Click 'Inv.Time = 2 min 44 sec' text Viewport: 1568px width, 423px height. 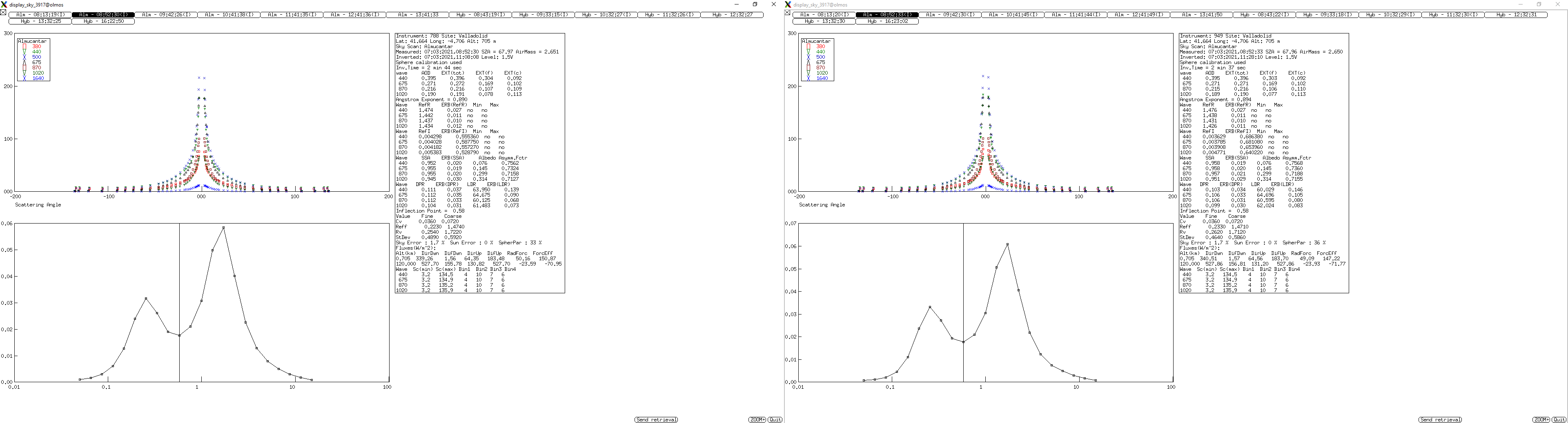428,68
